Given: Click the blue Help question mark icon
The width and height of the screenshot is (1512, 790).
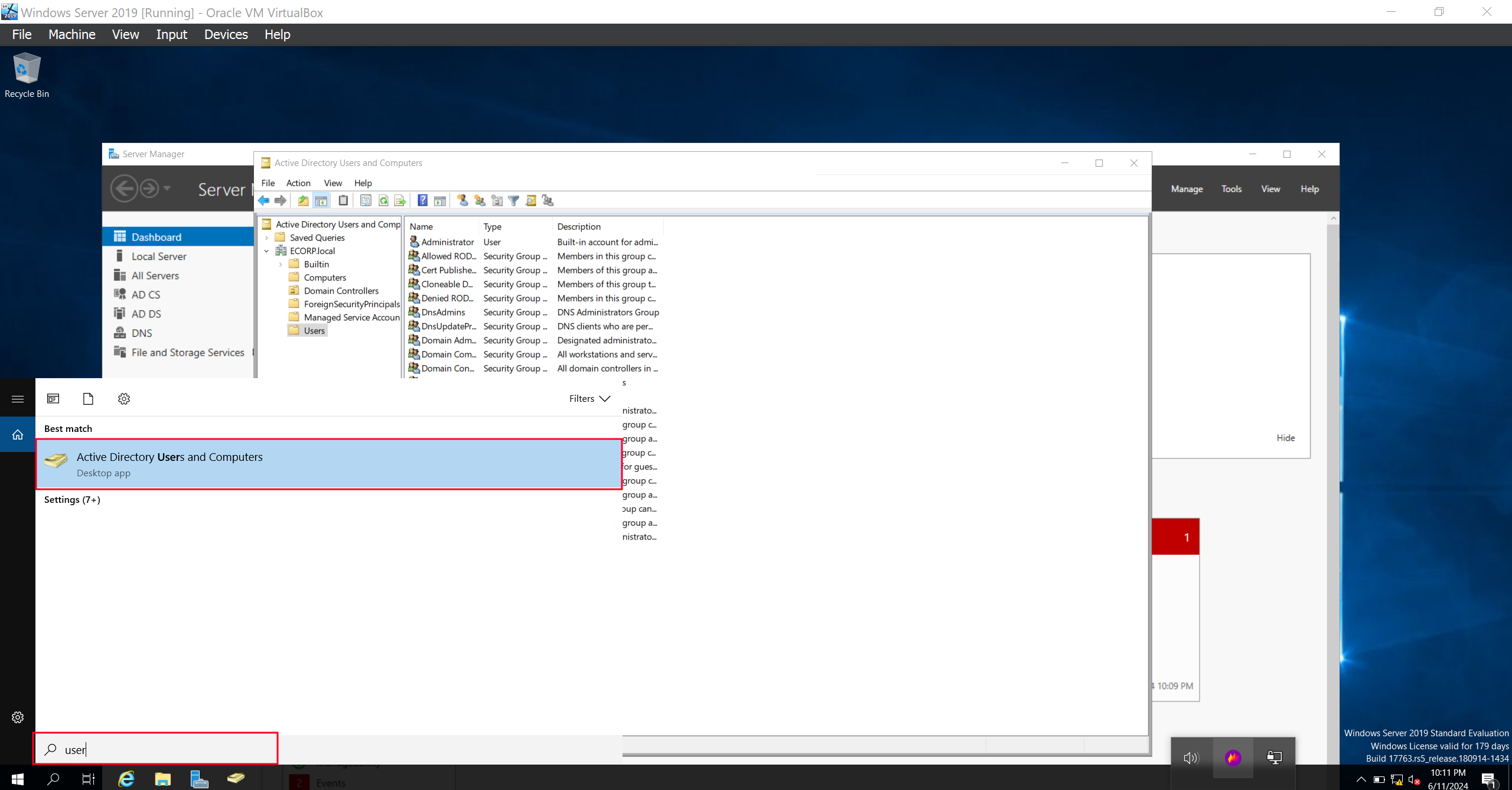Looking at the screenshot, I should coord(423,201).
